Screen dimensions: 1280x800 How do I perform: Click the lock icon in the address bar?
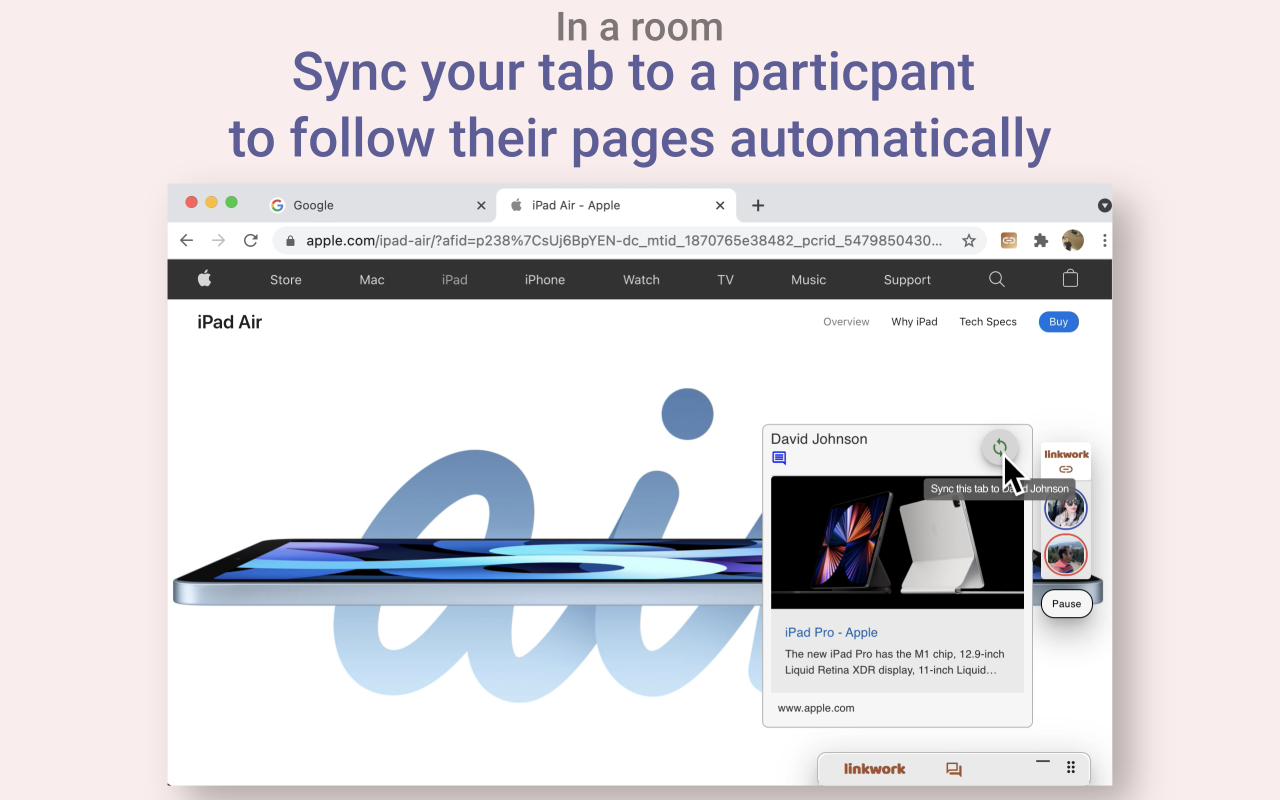tap(291, 241)
